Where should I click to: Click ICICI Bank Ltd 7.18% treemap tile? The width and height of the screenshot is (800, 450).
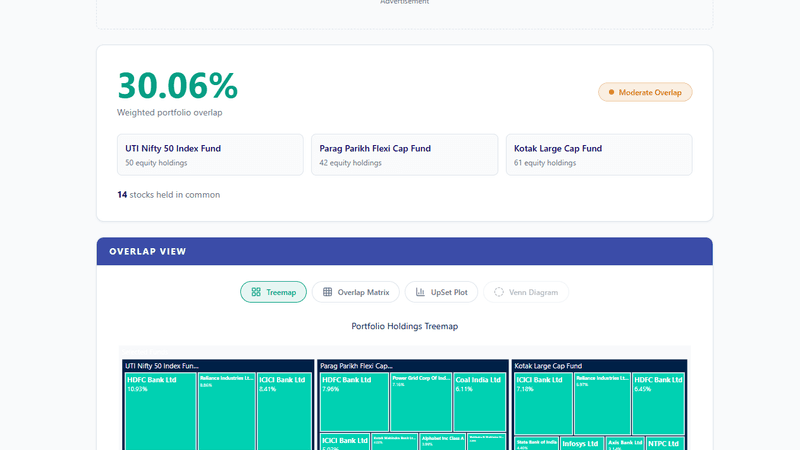pos(543,404)
